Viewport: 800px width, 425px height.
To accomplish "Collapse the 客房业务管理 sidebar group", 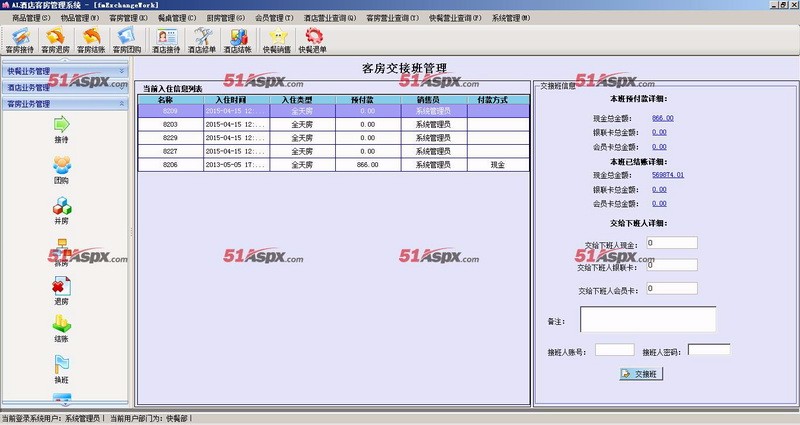I will [x=65, y=104].
